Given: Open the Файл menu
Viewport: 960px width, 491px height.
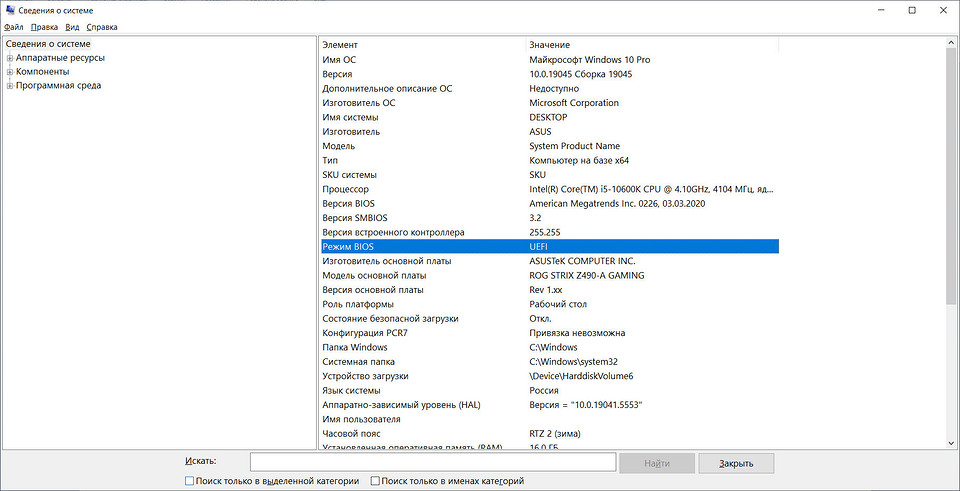Looking at the screenshot, I should pyautogui.click(x=14, y=27).
